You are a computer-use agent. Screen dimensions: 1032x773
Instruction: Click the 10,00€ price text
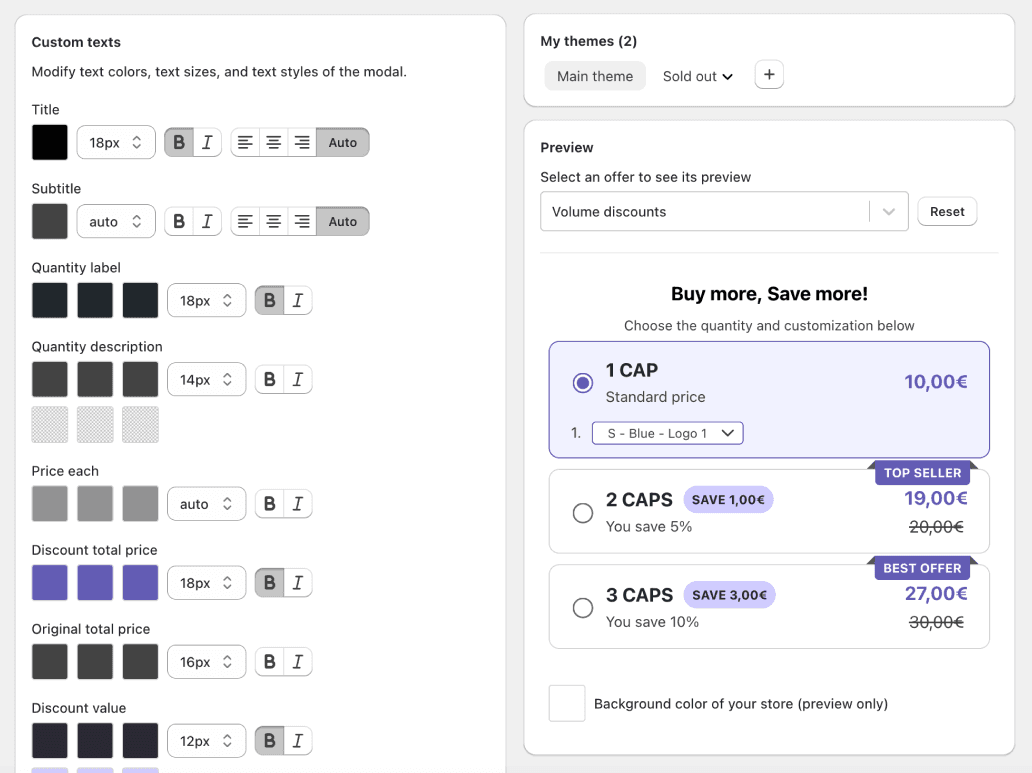[935, 382]
